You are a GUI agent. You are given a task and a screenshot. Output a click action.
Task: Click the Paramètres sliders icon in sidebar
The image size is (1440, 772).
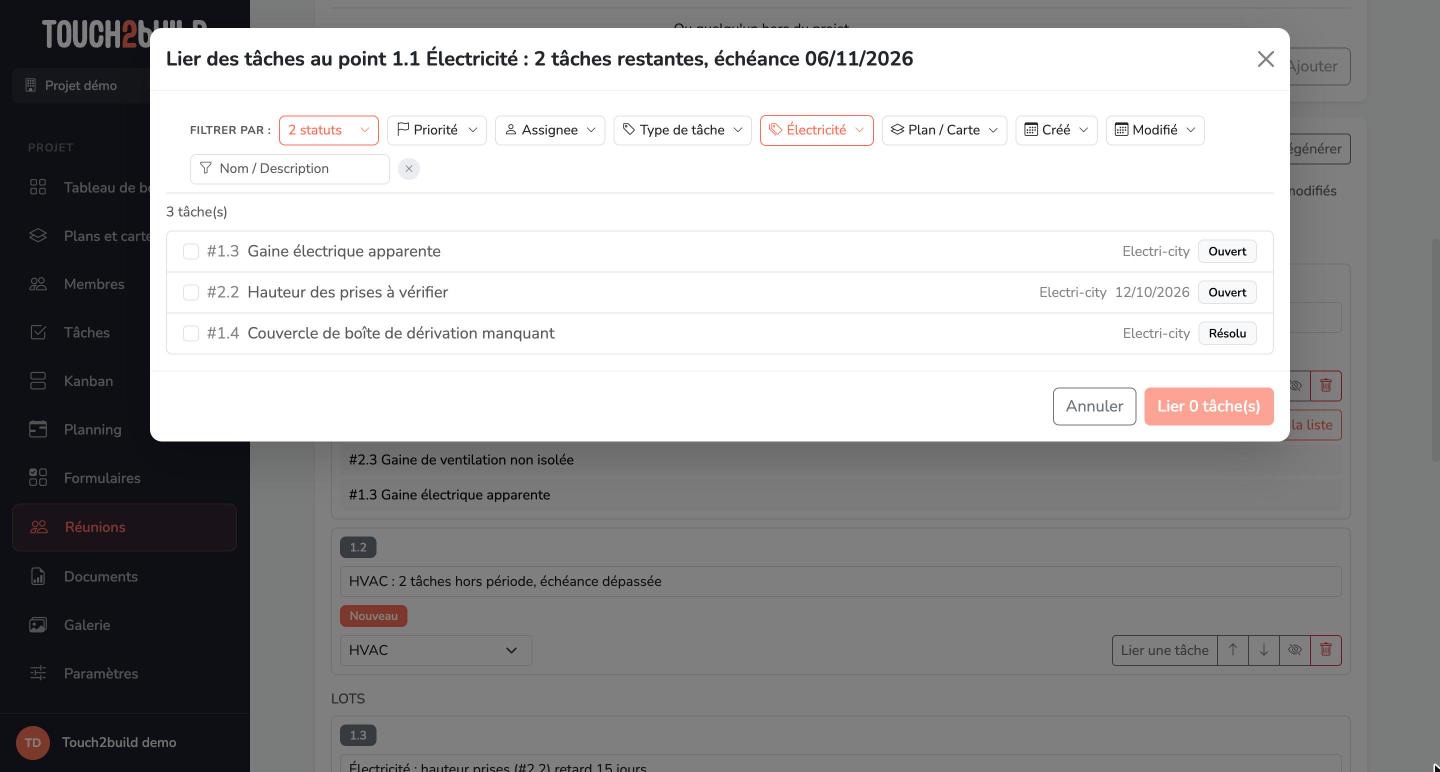click(x=38, y=674)
